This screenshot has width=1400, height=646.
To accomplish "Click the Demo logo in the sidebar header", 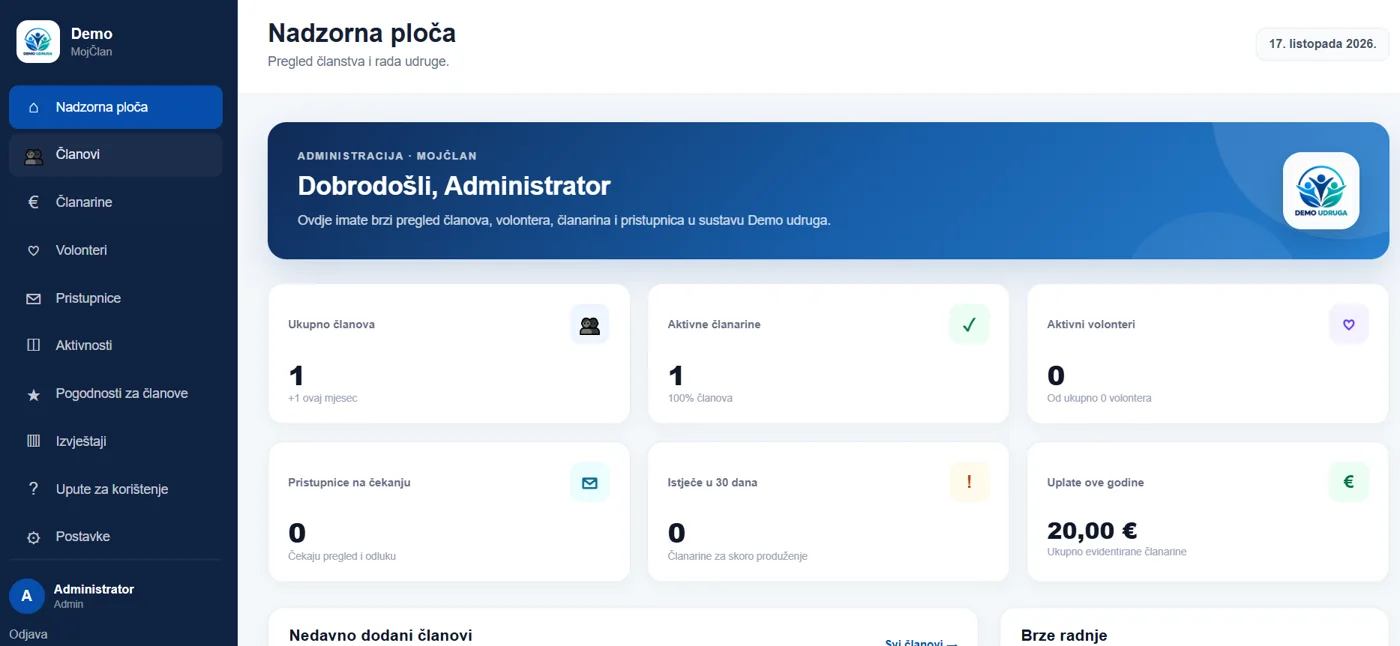I will tap(38, 41).
